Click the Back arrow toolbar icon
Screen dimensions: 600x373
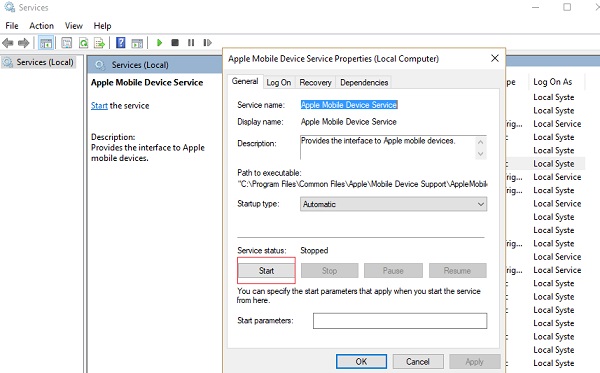8,43
